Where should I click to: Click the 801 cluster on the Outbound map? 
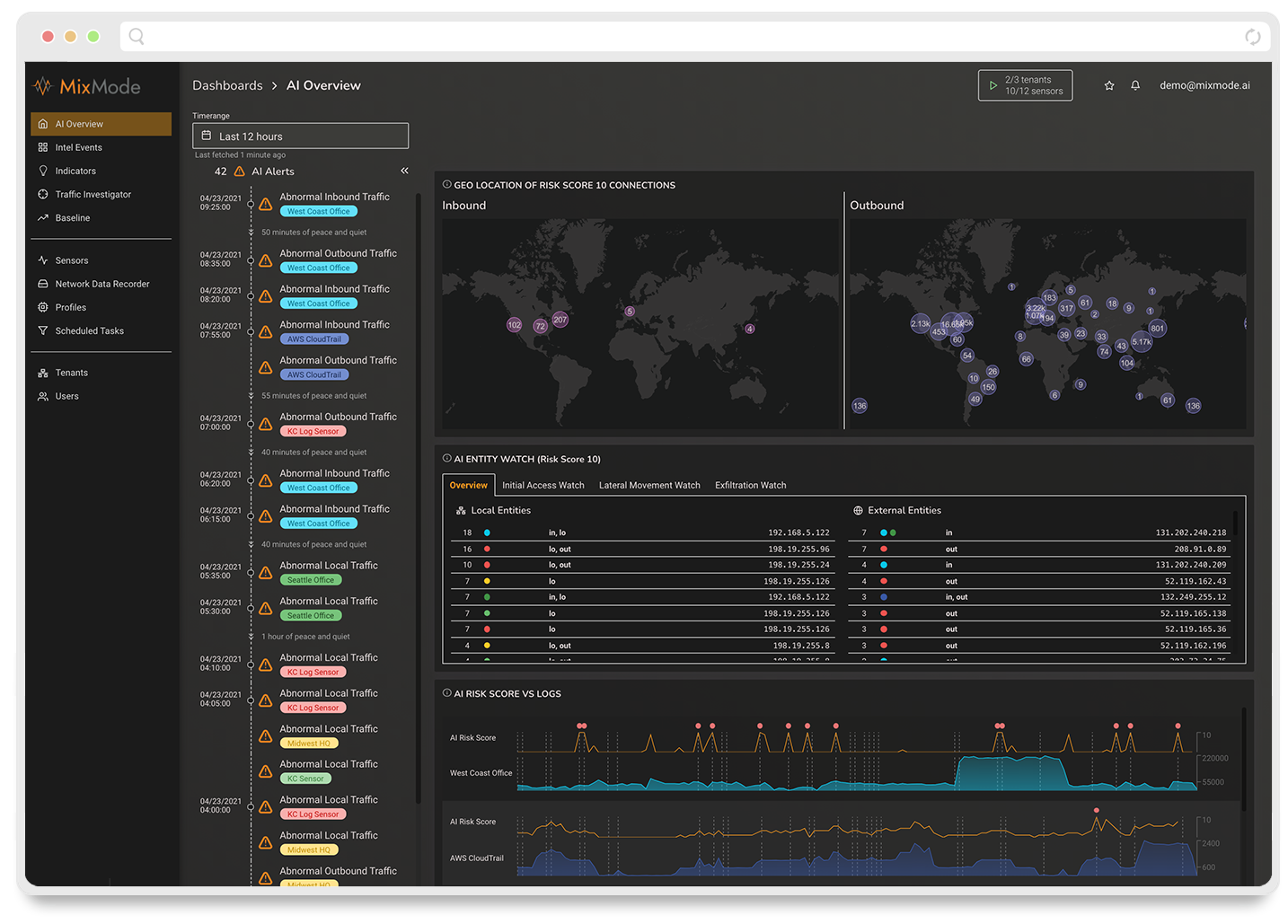point(1158,329)
